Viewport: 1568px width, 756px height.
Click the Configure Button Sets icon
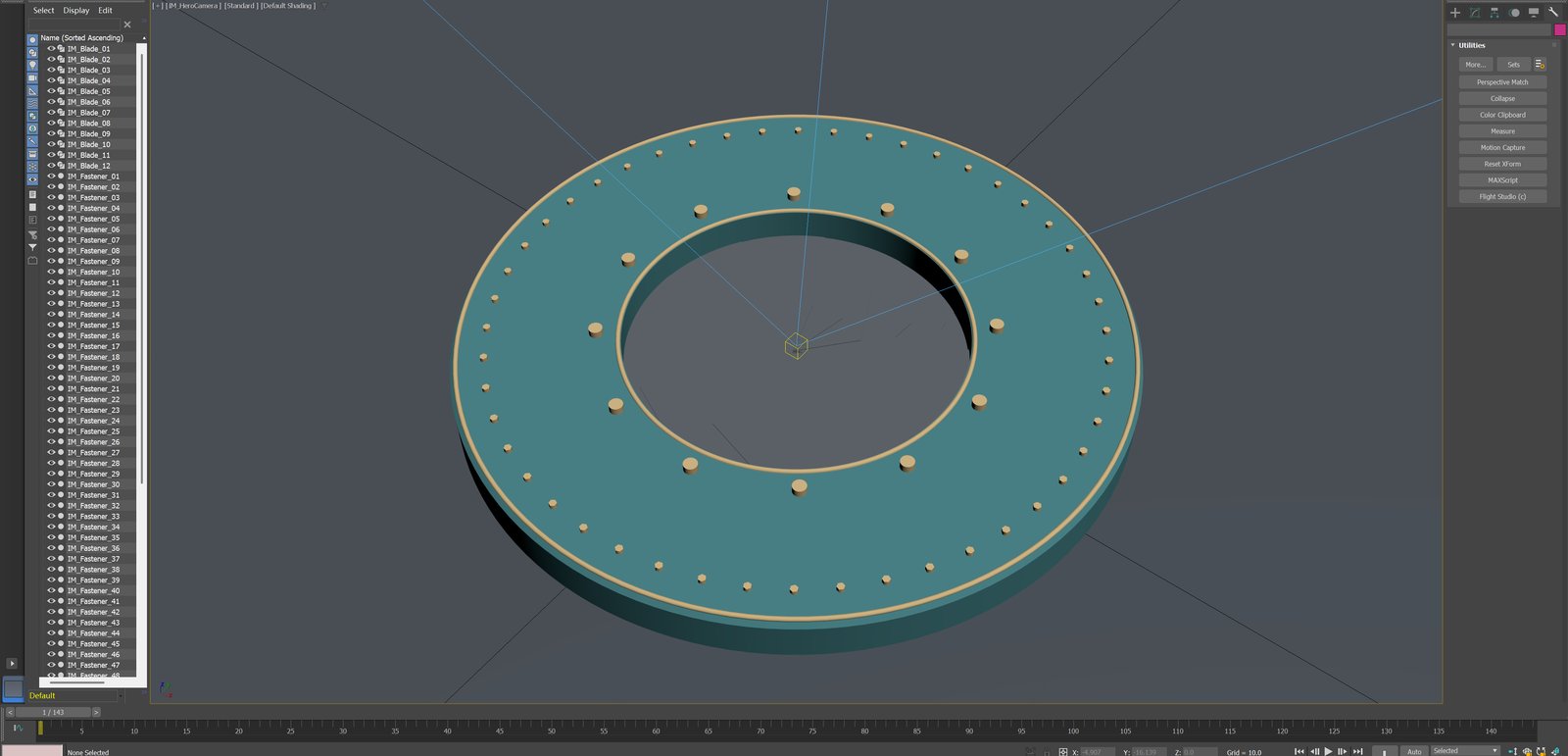[1540, 65]
